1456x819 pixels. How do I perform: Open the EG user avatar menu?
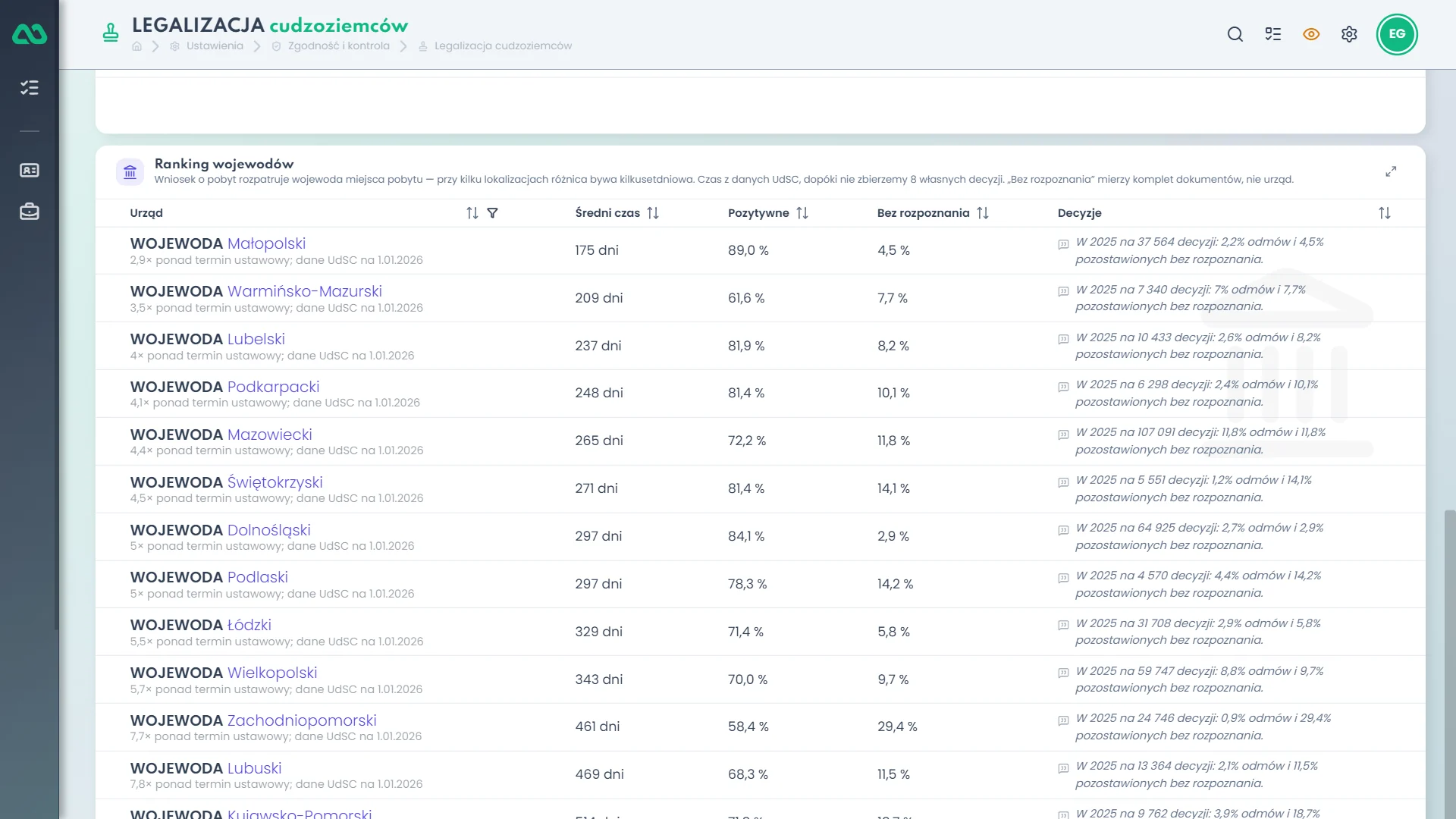tap(1397, 34)
